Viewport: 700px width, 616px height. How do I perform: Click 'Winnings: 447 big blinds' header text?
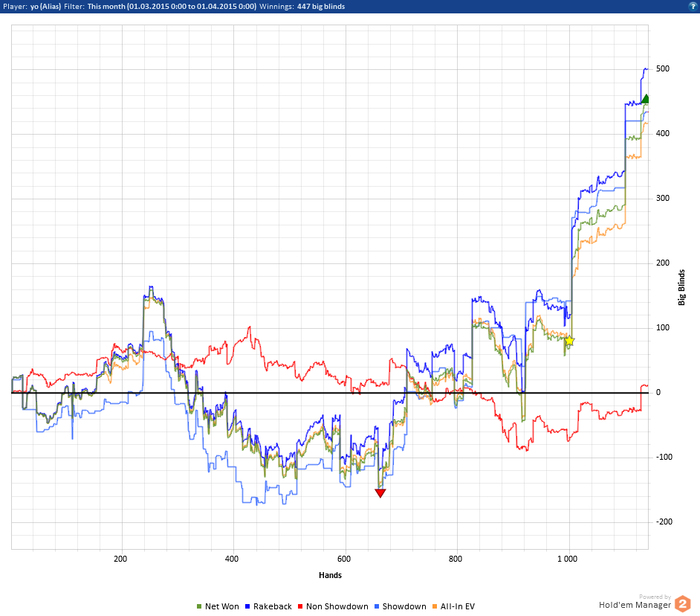pos(302,6)
